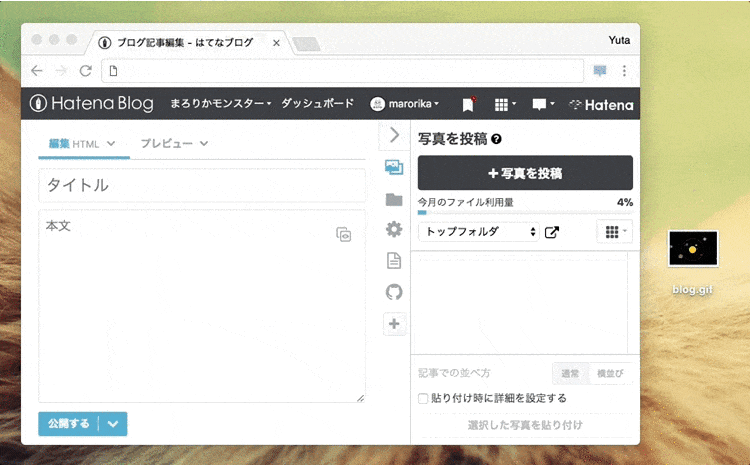Open the まろりかモンスター blog dropdown
This screenshot has height=465, width=750.
[x=221, y=103]
